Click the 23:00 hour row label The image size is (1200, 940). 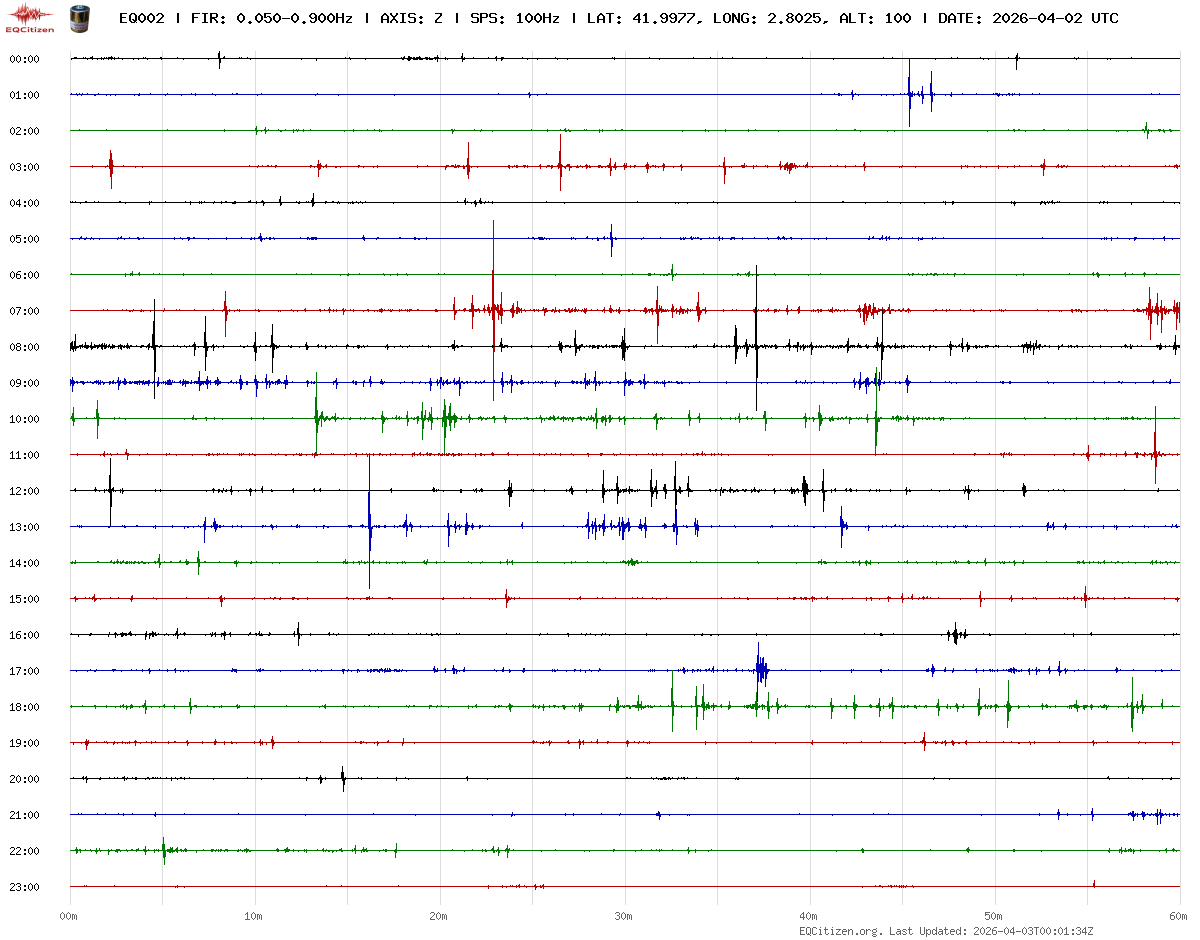click(x=24, y=887)
